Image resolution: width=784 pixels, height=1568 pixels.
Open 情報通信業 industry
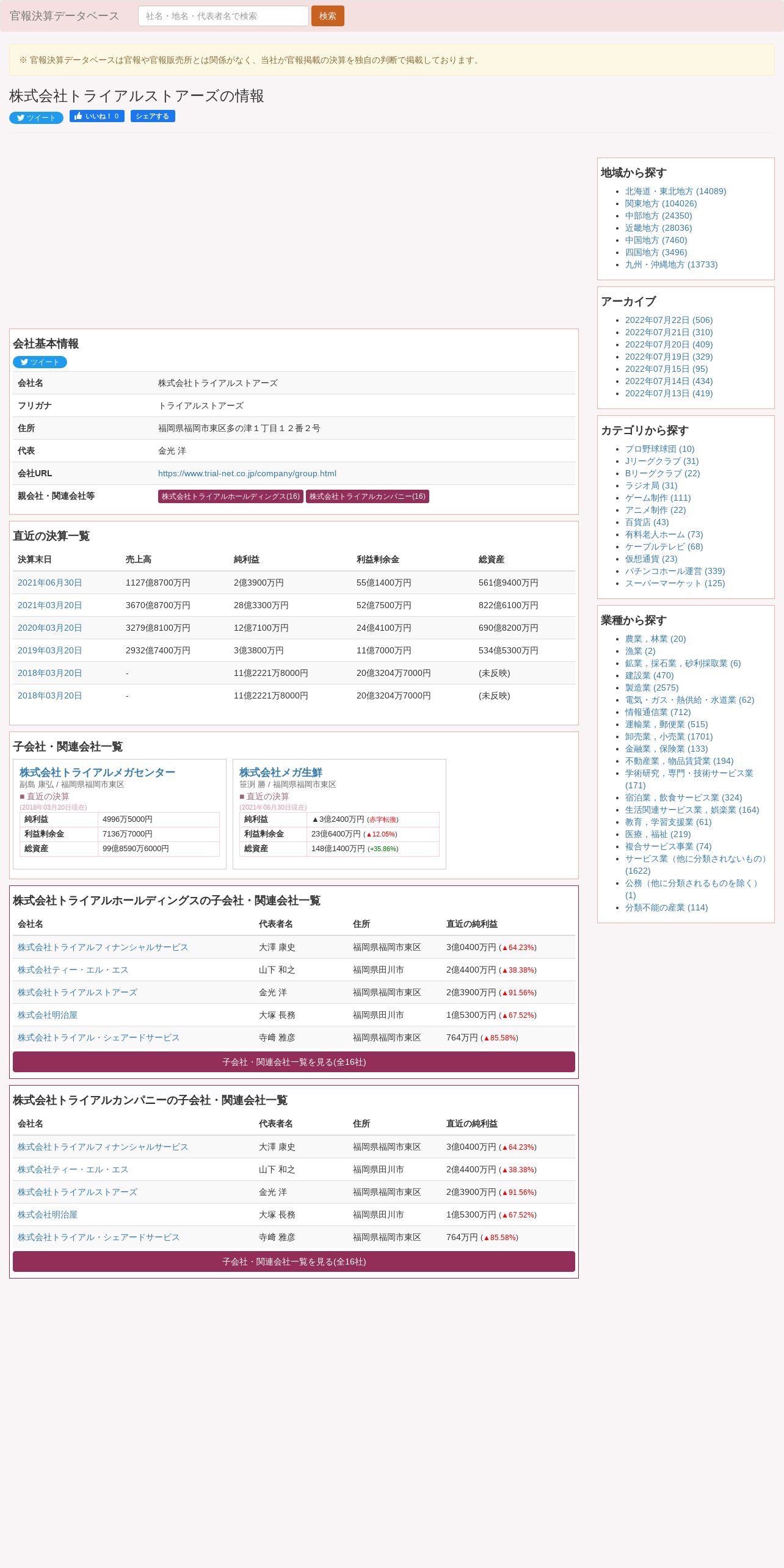coord(658,712)
